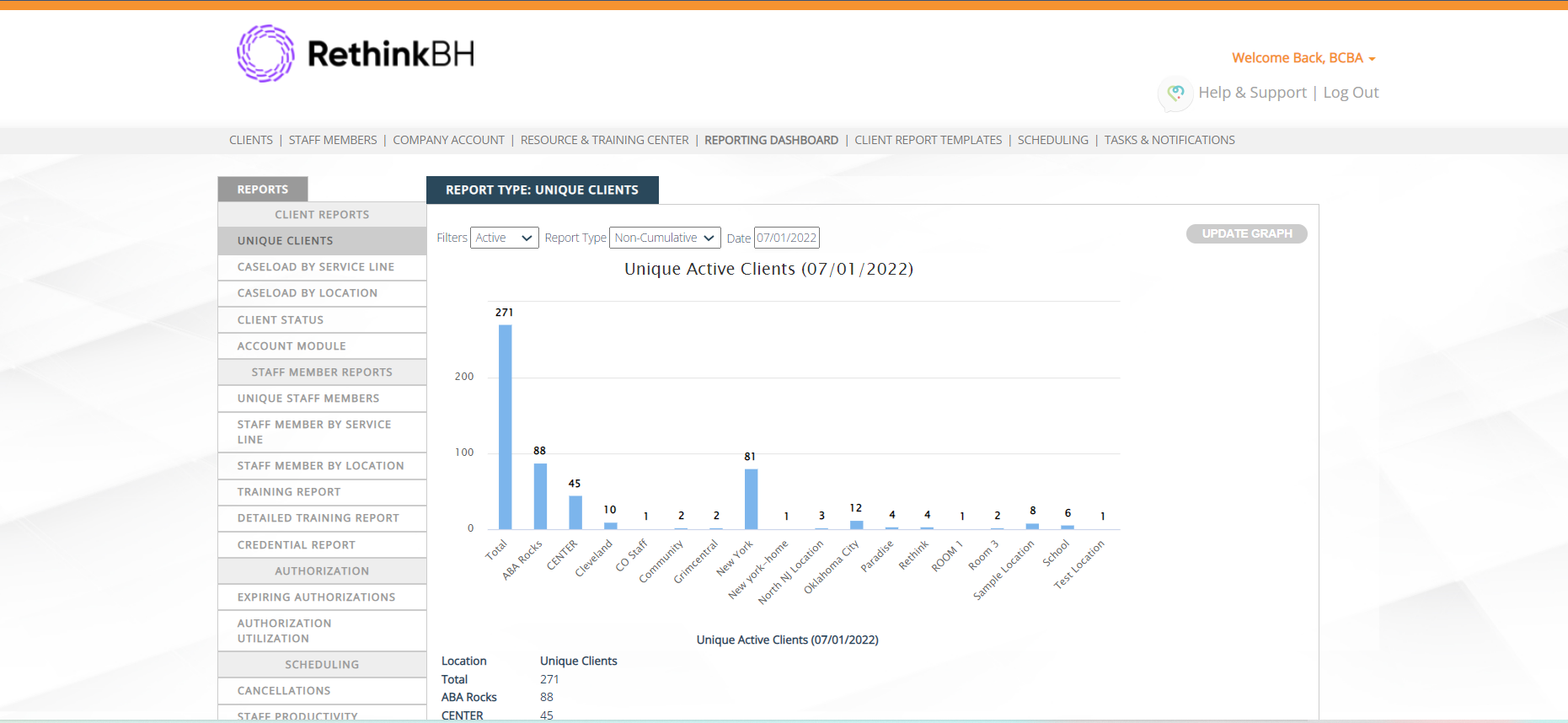This screenshot has height=723, width=1568.
Task: Open Caseload by Service Line report
Action: tap(322, 267)
